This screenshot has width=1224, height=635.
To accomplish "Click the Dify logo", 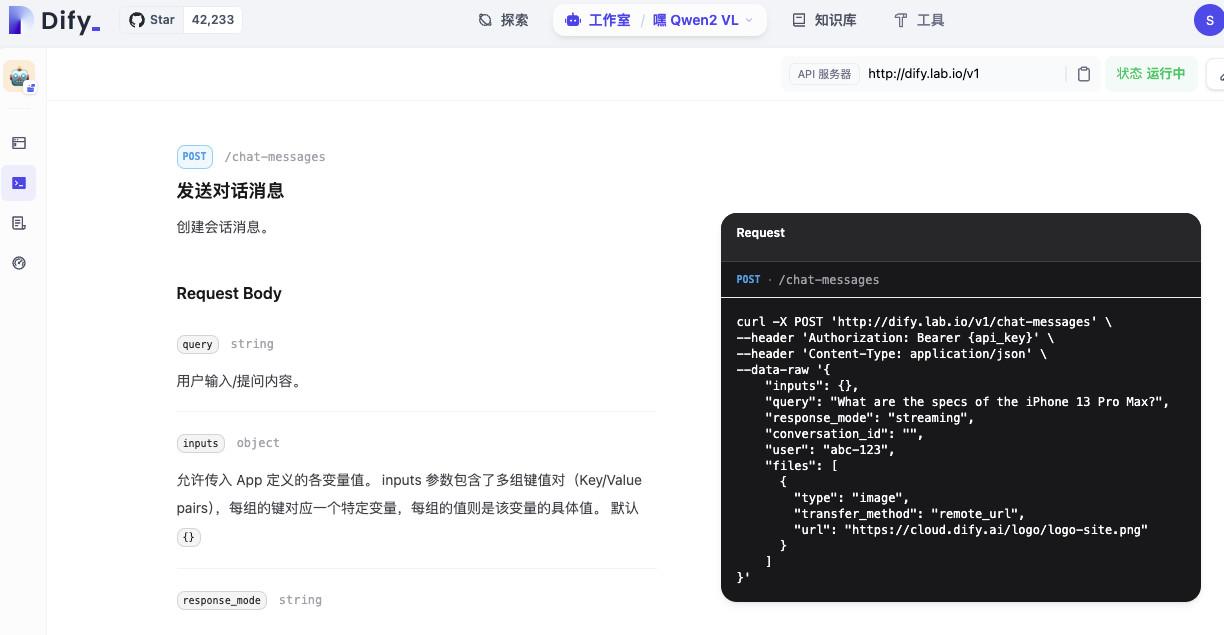I will [x=54, y=20].
